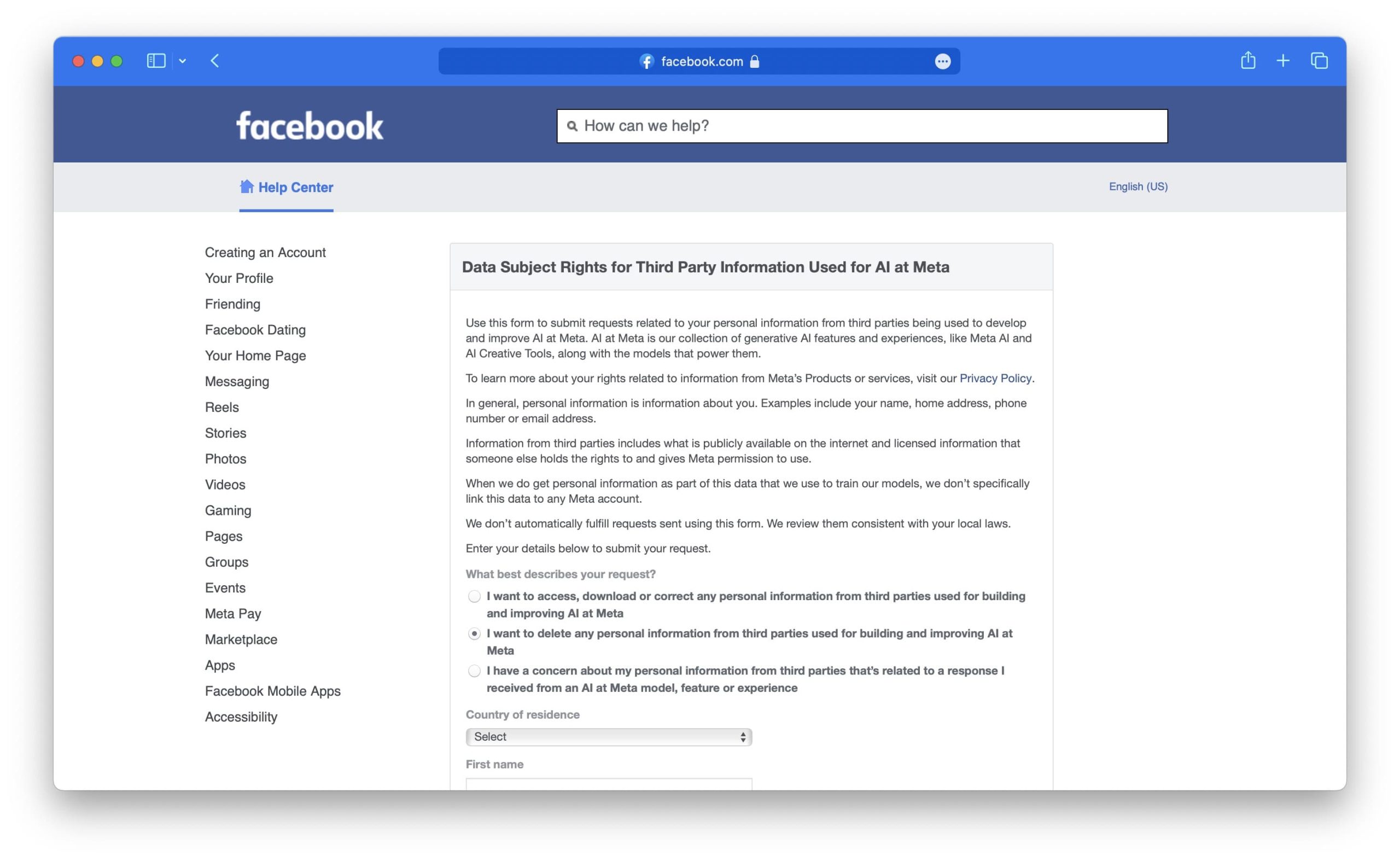Click the facebook.com address bar
Viewport: 1400px width, 861px height.
pos(701,61)
